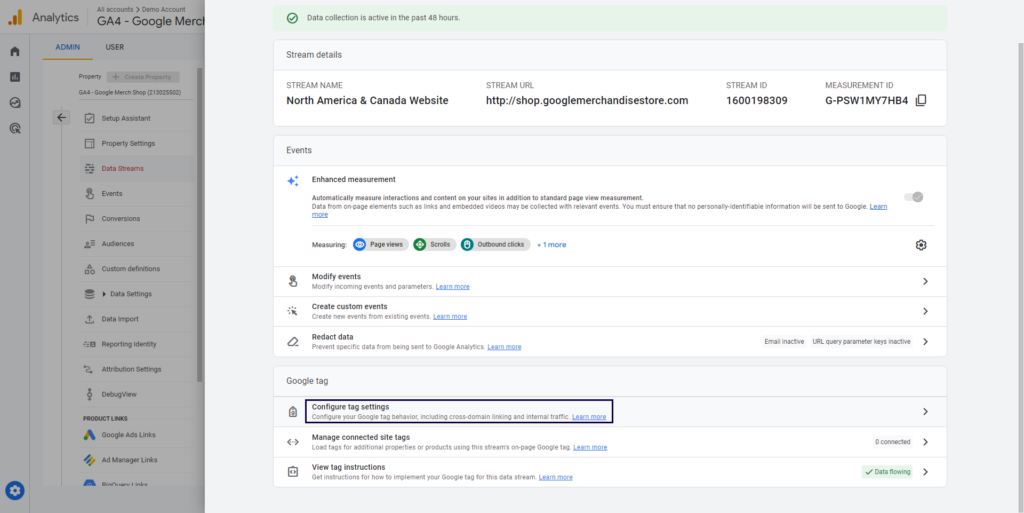
Task: Click the Setup Assistant icon
Action: click(x=89, y=118)
